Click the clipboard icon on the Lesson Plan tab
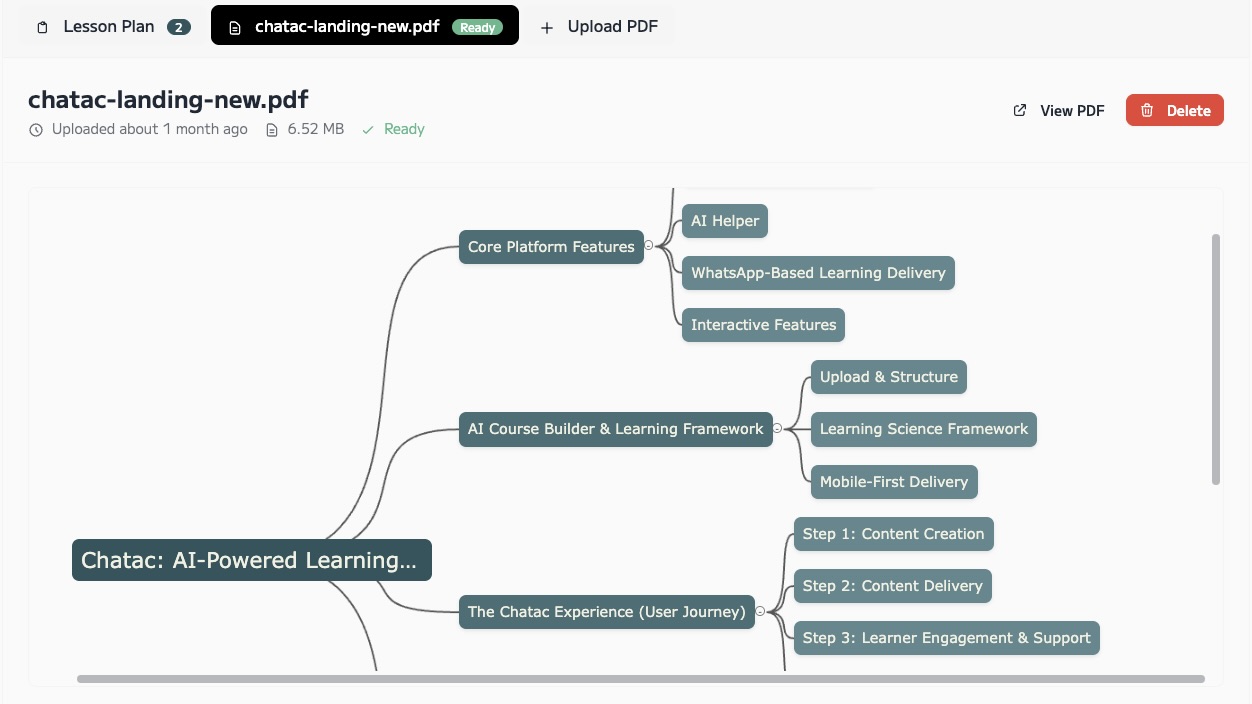Image resolution: width=1252 pixels, height=704 pixels. [41, 27]
